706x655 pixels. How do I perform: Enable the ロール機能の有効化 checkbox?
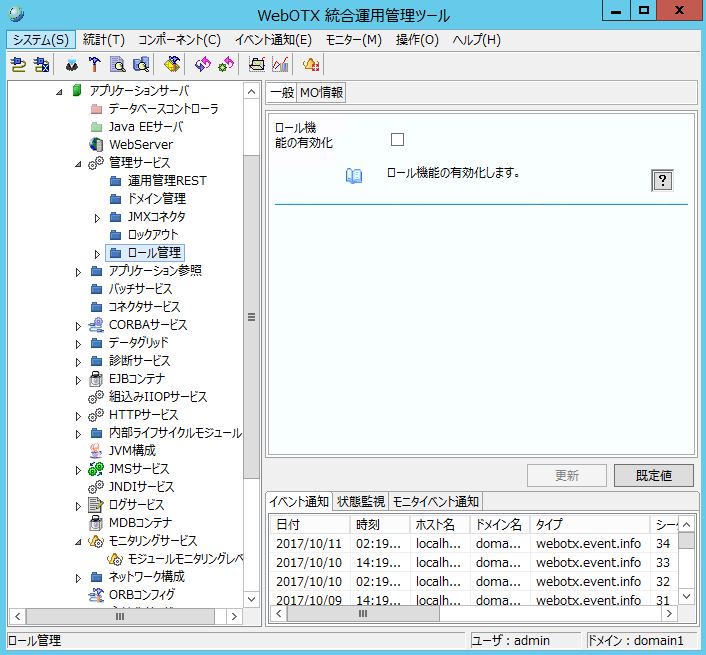pos(397,139)
